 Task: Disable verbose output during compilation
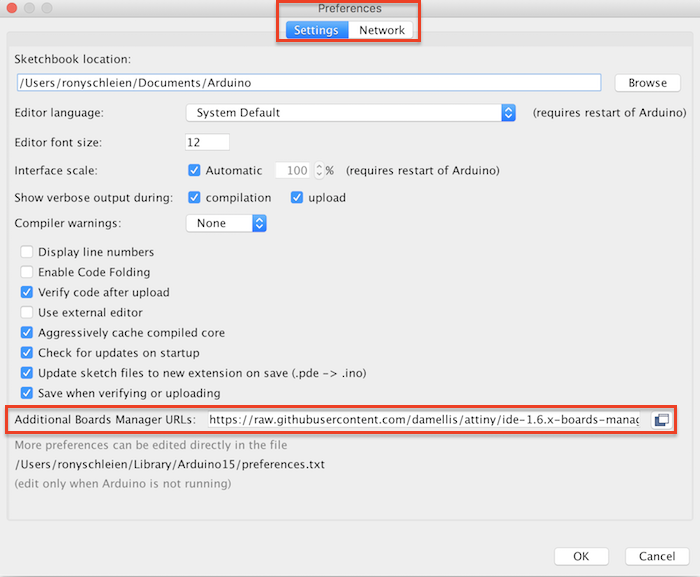click(x=194, y=197)
